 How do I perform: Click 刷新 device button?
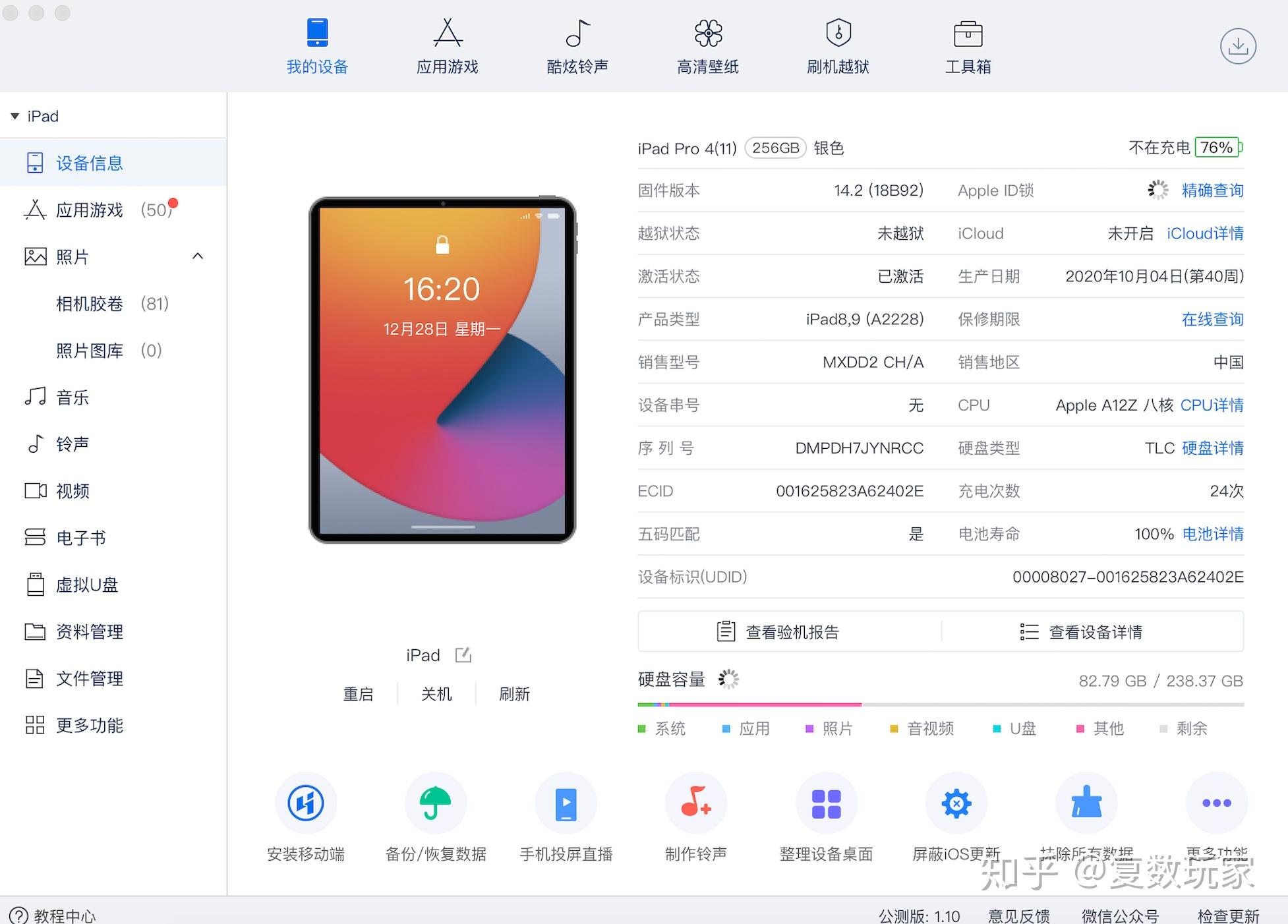(x=513, y=694)
